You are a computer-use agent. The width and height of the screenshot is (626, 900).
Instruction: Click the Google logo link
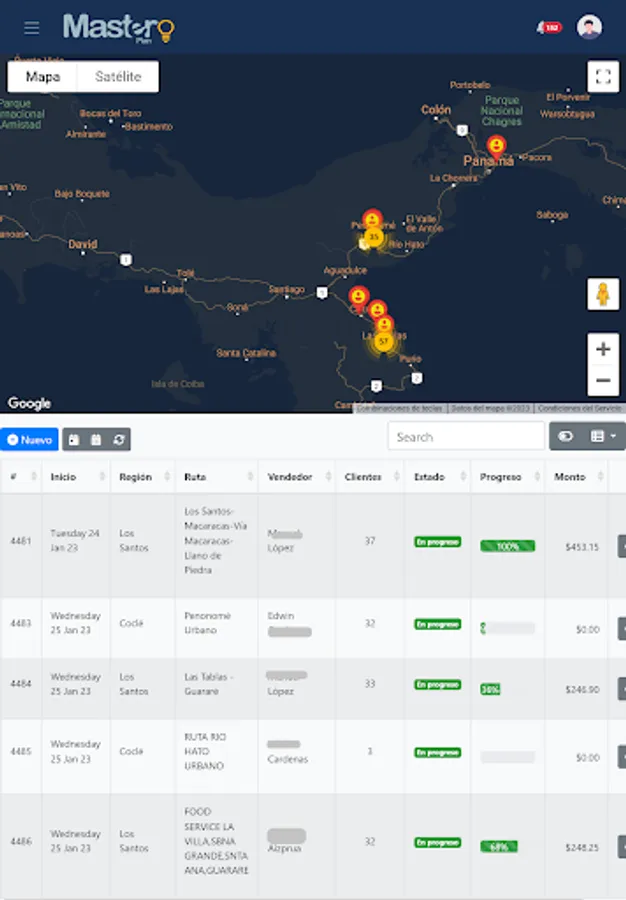point(29,404)
